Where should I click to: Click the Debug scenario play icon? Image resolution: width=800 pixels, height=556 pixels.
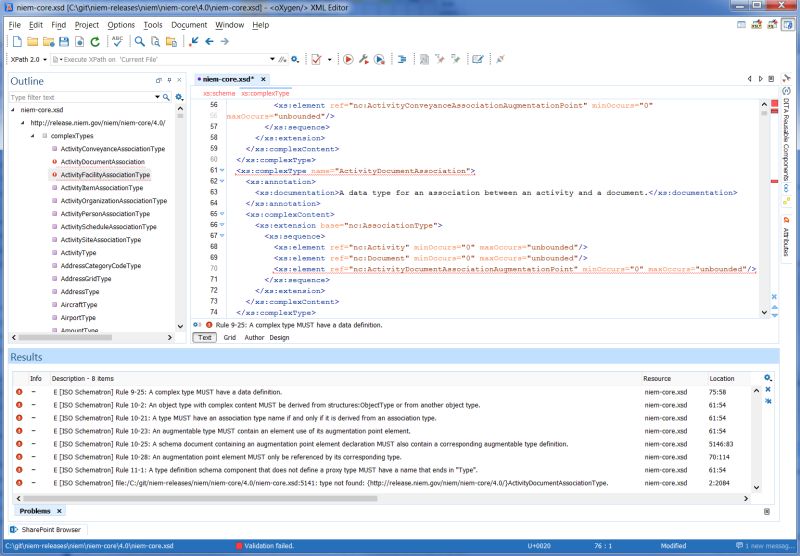click(379, 60)
